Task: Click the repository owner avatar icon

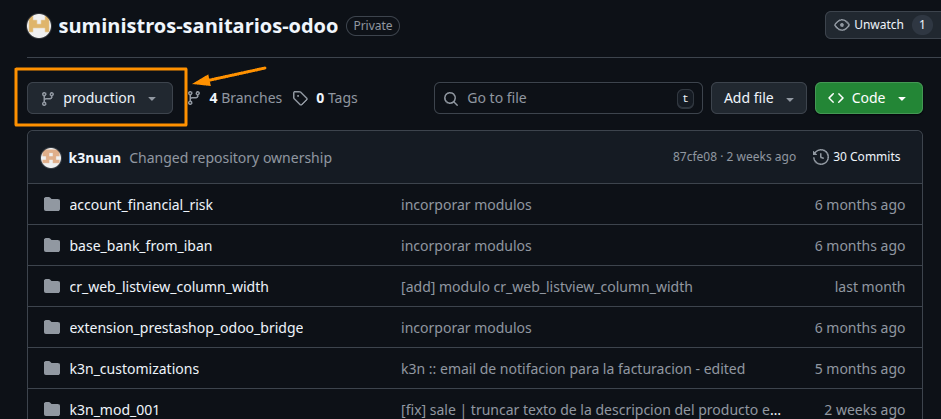Action: click(39, 26)
